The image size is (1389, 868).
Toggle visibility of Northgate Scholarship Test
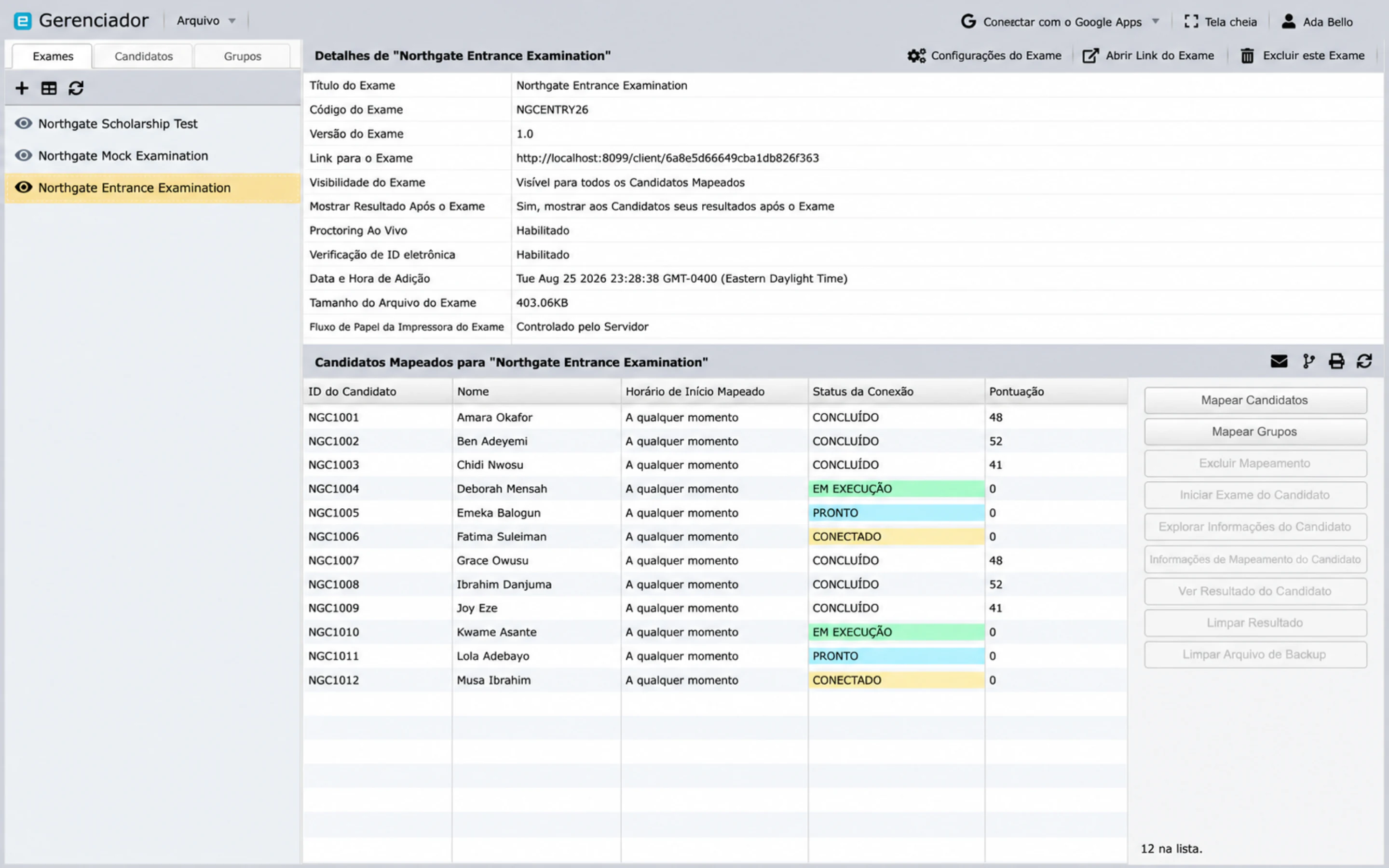24,123
